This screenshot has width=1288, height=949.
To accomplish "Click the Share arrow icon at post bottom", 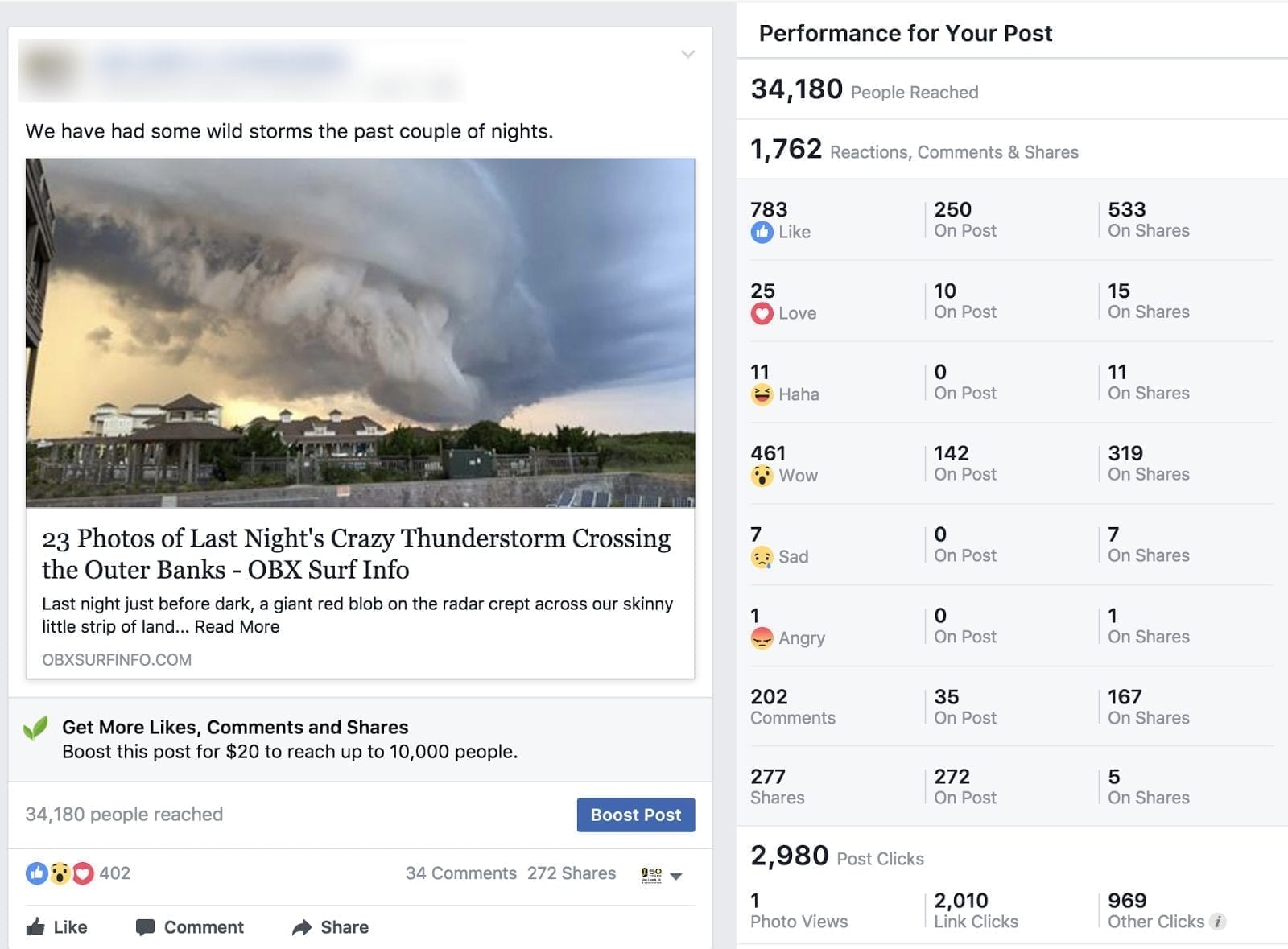I will click(303, 927).
